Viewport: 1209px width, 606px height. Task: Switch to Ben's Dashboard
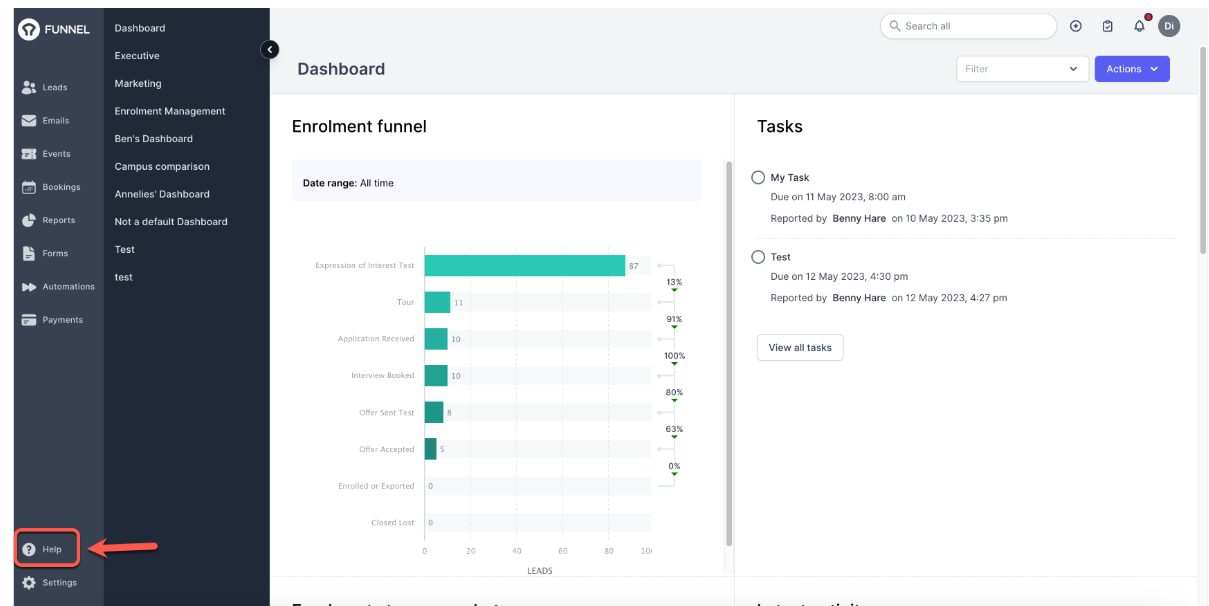(153, 138)
